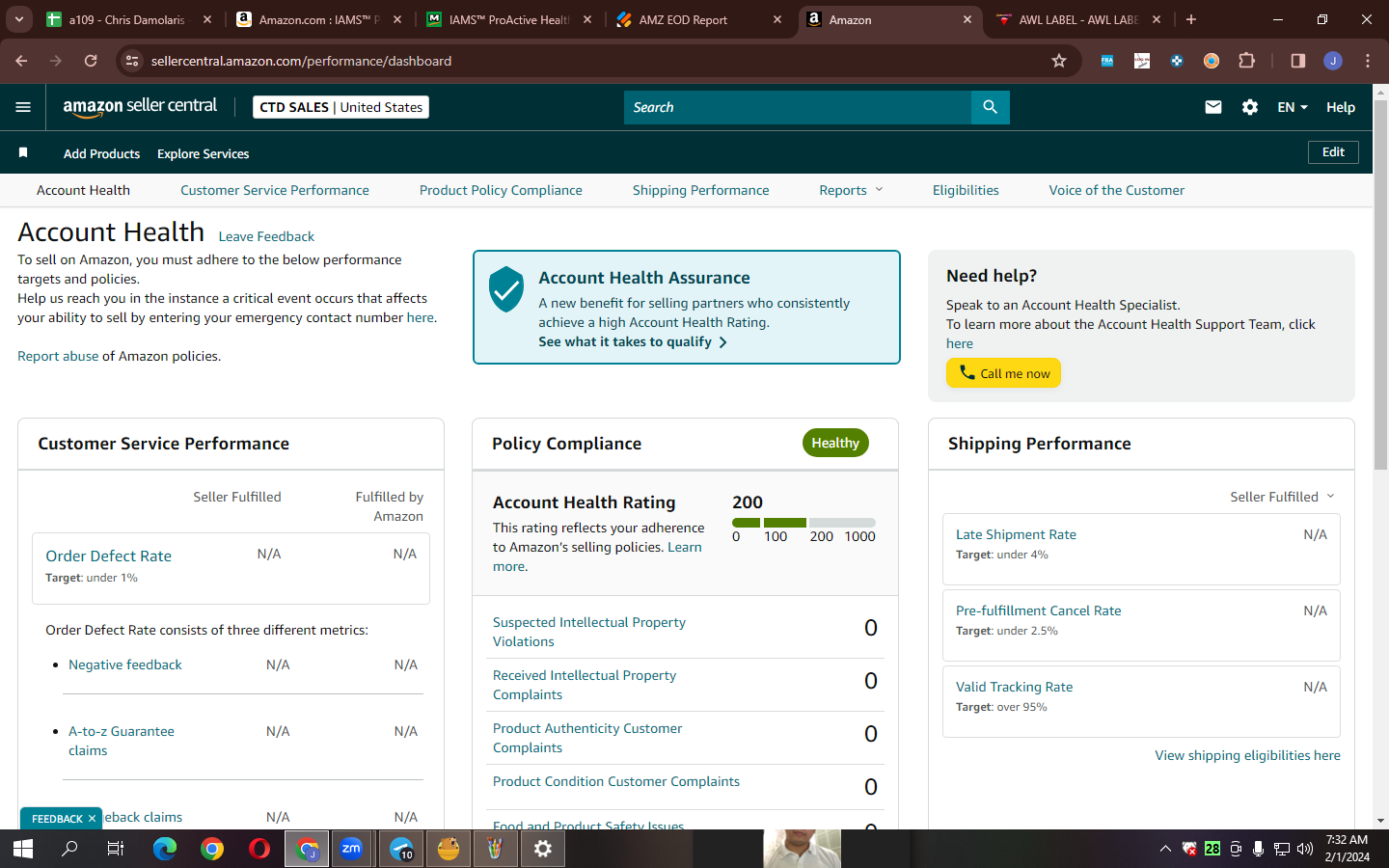The image size is (1389, 868).
Task: Open the Chrome profile avatar
Action: click(1333, 61)
